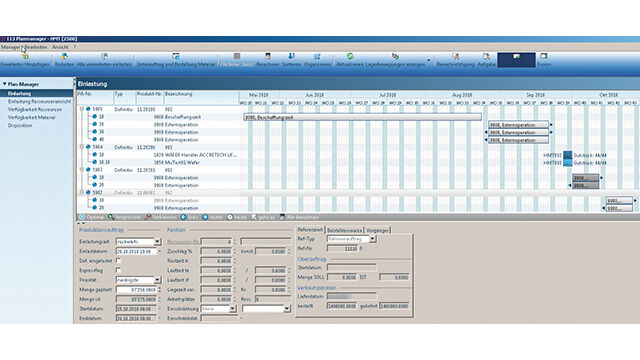Click the Alle berechnen icon
640x360 pixels.
[x=282, y=218]
